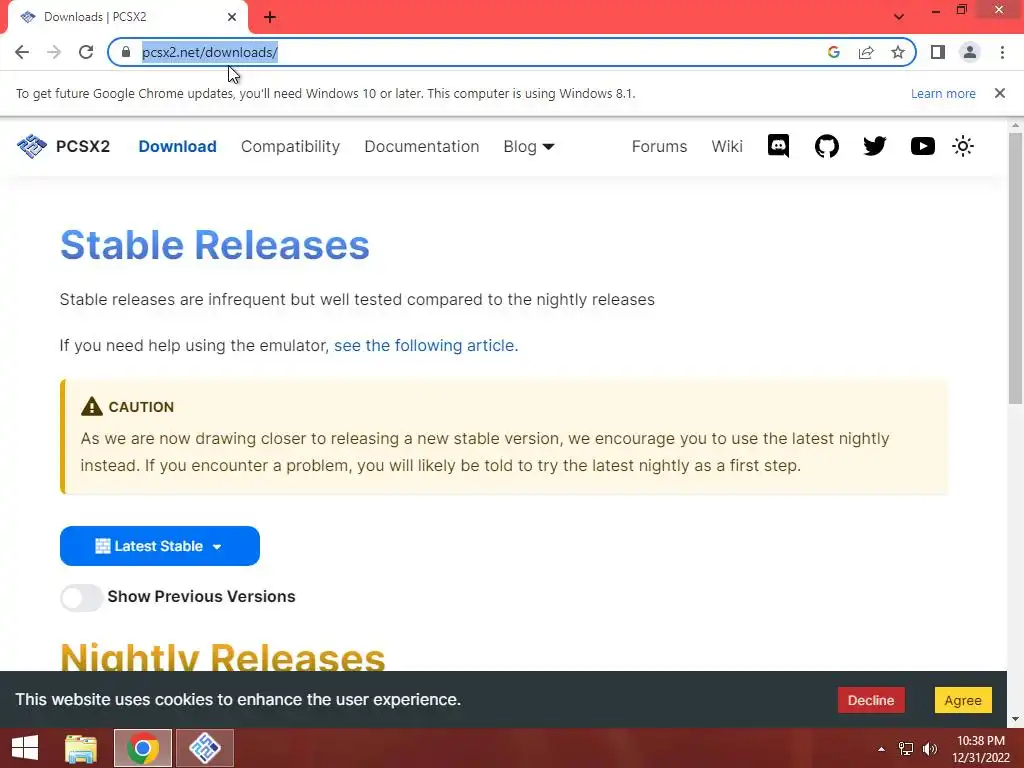Agree to the cookies banner
The width and height of the screenshot is (1024, 768).
(963, 700)
